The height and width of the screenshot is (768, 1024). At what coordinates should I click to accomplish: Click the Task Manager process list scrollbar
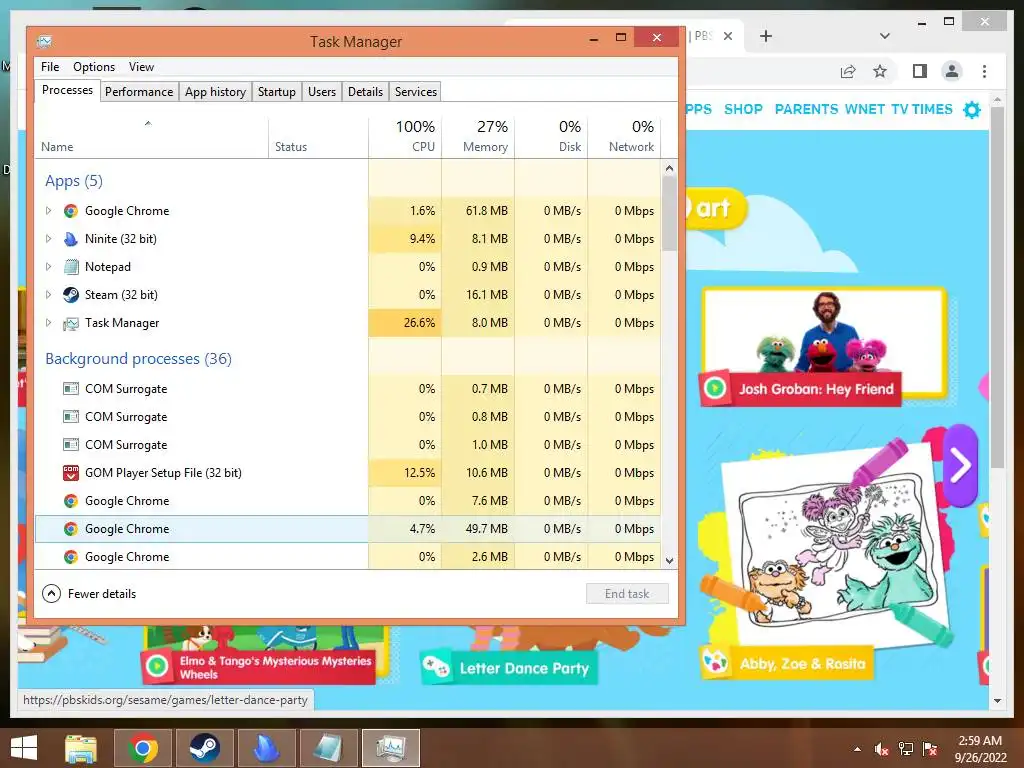click(x=669, y=214)
